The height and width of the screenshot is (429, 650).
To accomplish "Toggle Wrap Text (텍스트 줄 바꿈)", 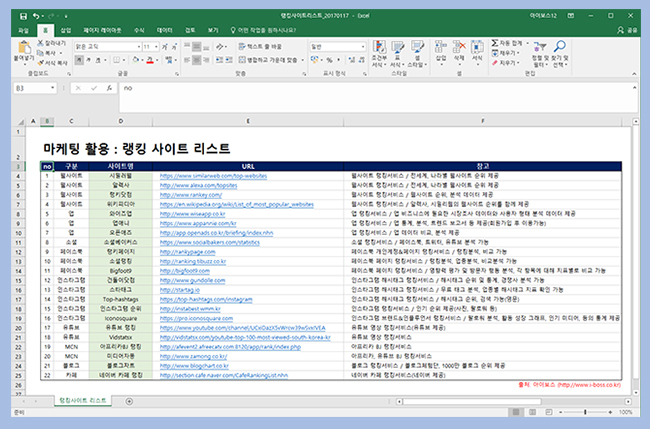I will click(x=263, y=46).
